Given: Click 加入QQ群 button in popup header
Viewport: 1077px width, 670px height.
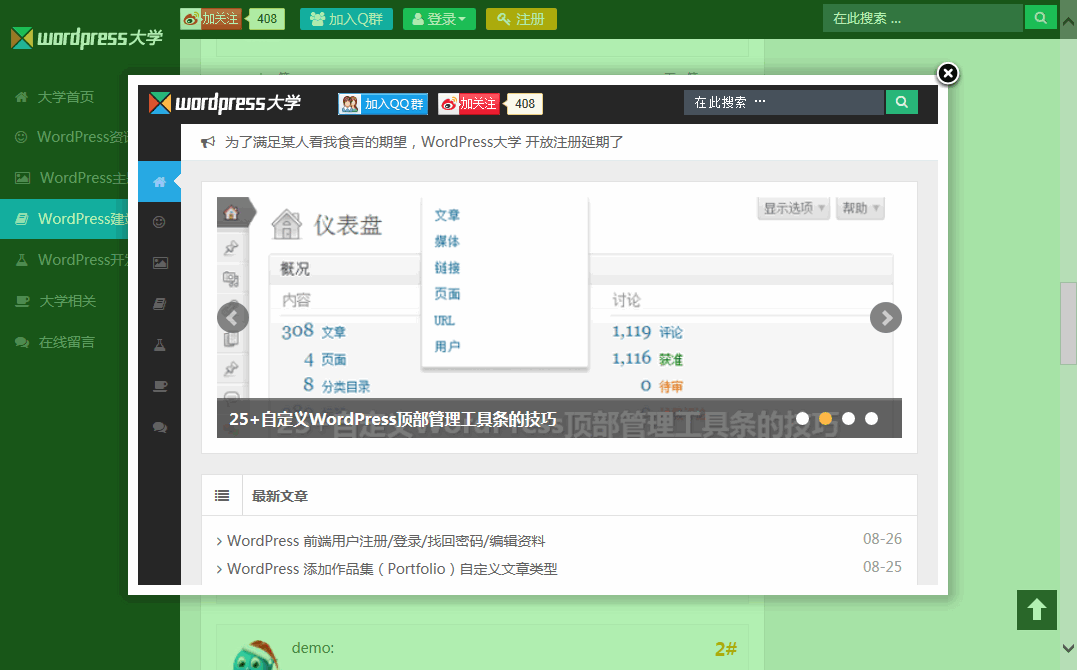Looking at the screenshot, I should [x=383, y=104].
